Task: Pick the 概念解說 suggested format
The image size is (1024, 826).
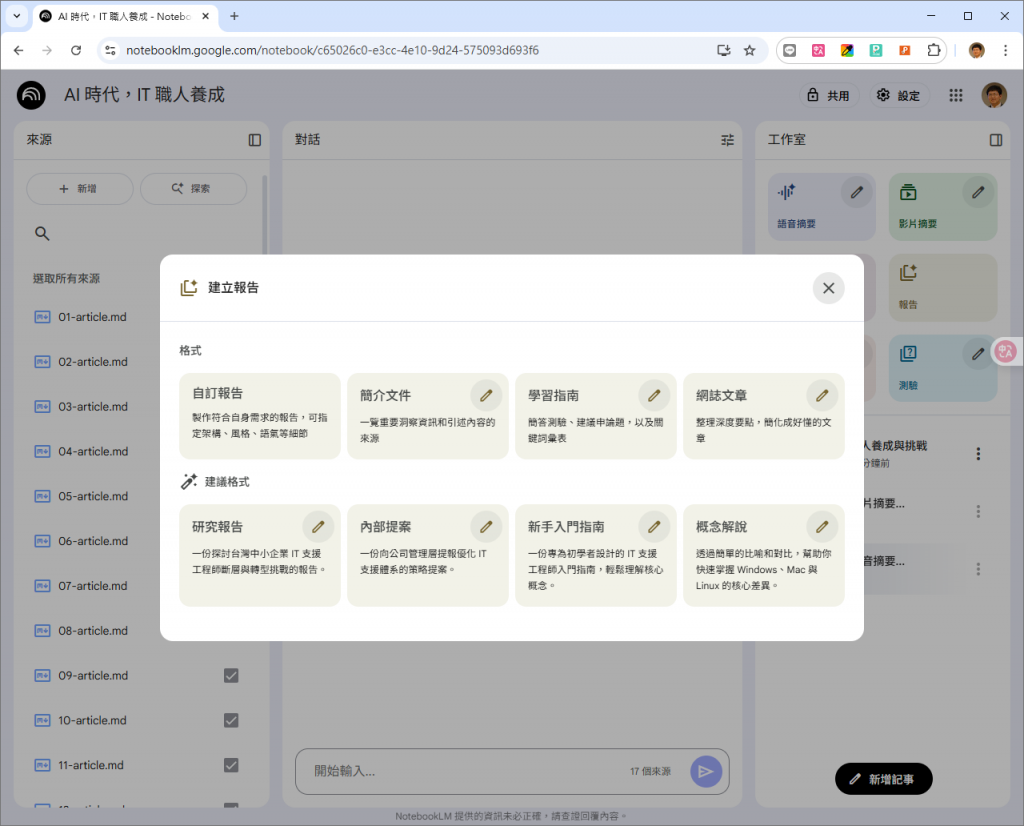Action: pyautogui.click(x=763, y=555)
